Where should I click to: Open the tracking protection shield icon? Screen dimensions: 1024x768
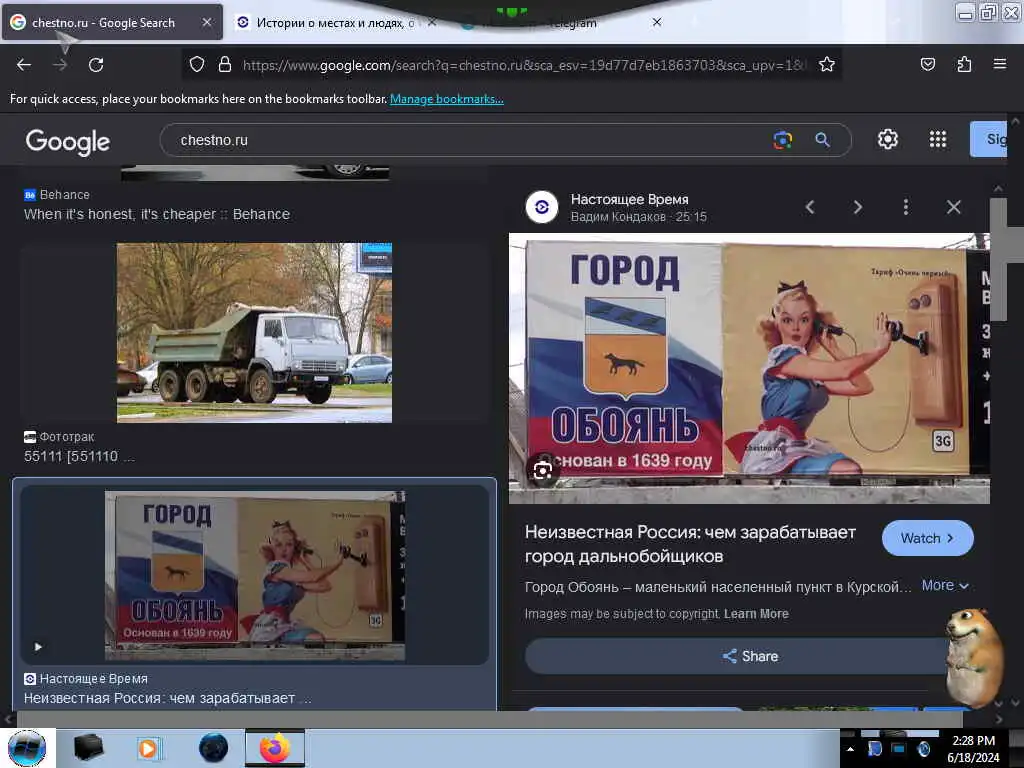point(197,65)
